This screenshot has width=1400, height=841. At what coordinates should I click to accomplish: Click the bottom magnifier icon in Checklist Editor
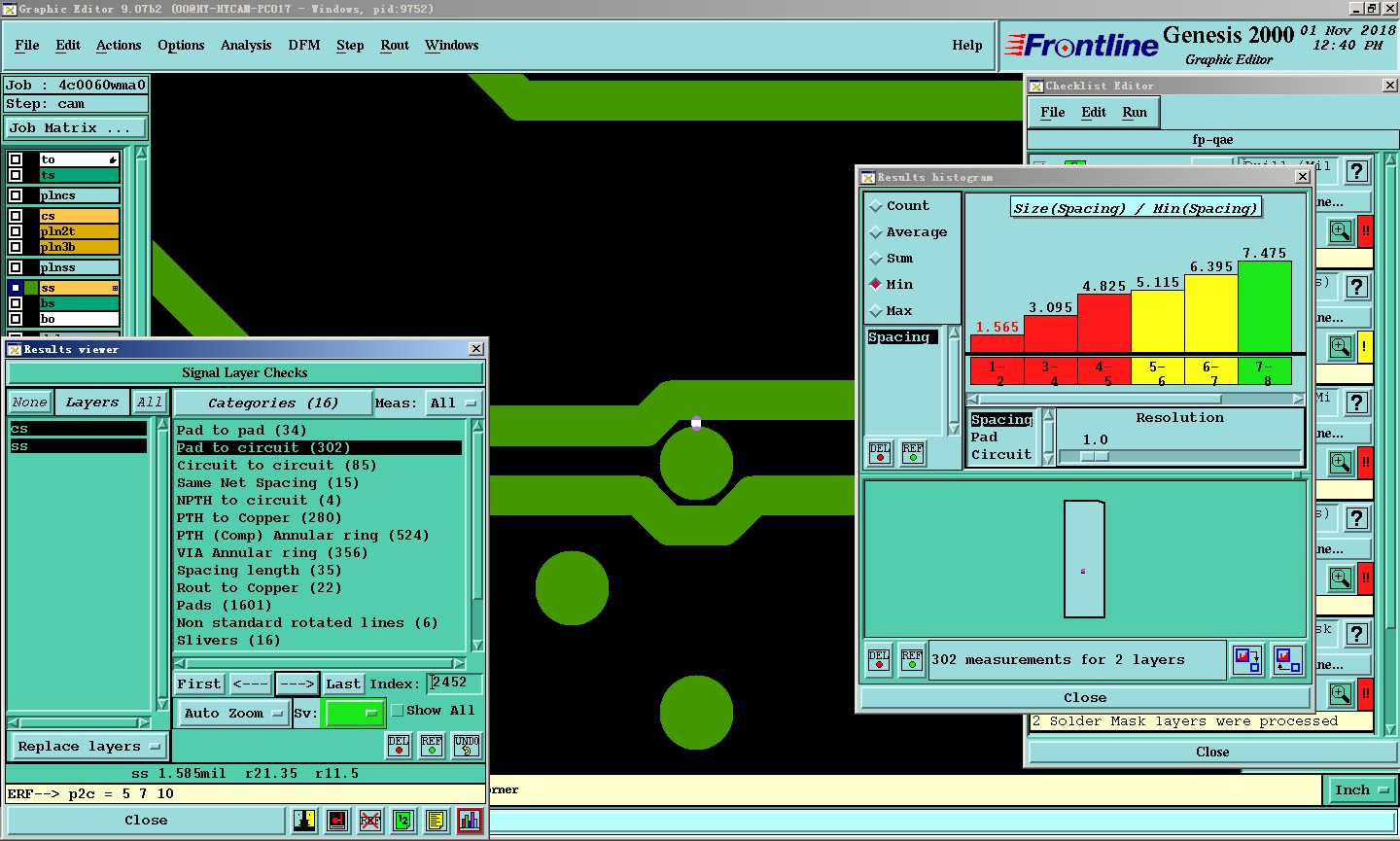click(x=1341, y=694)
